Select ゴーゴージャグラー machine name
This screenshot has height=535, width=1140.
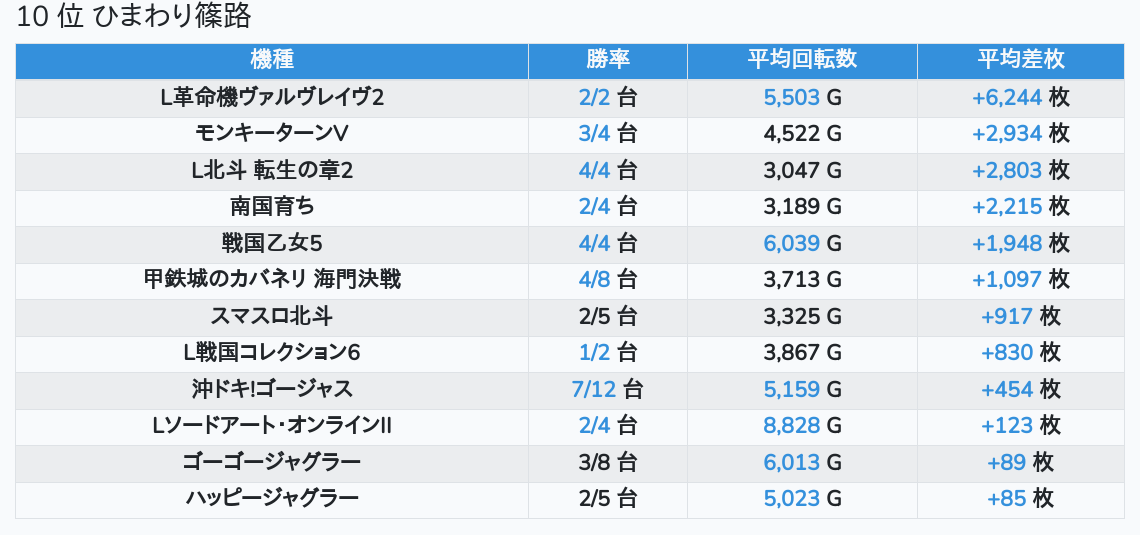pos(272,462)
